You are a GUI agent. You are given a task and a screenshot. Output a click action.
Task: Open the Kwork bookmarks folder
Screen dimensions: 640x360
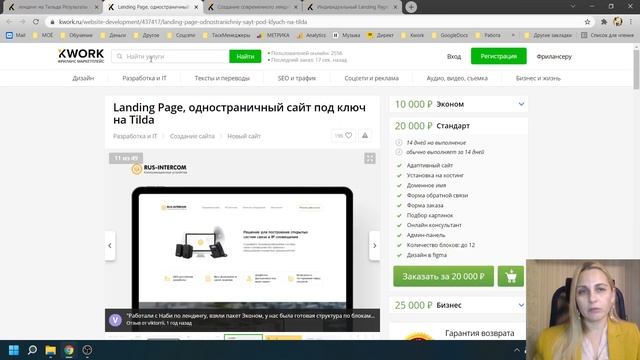coord(412,36)
